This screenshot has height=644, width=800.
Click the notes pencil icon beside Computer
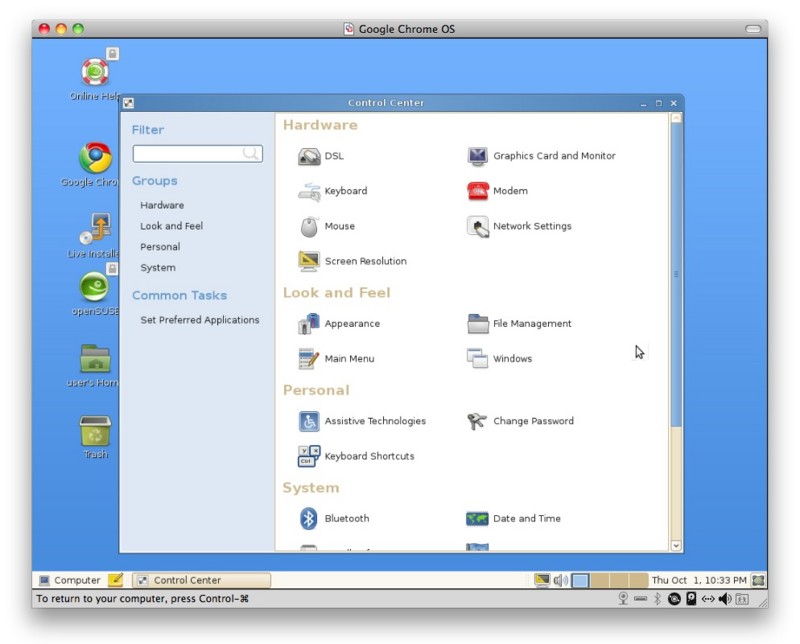pos(115,580)
